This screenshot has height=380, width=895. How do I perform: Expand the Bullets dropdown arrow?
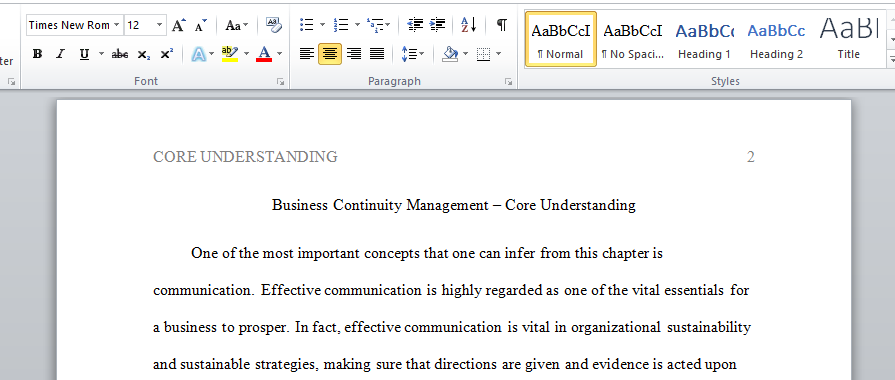(x=322, y=25)
